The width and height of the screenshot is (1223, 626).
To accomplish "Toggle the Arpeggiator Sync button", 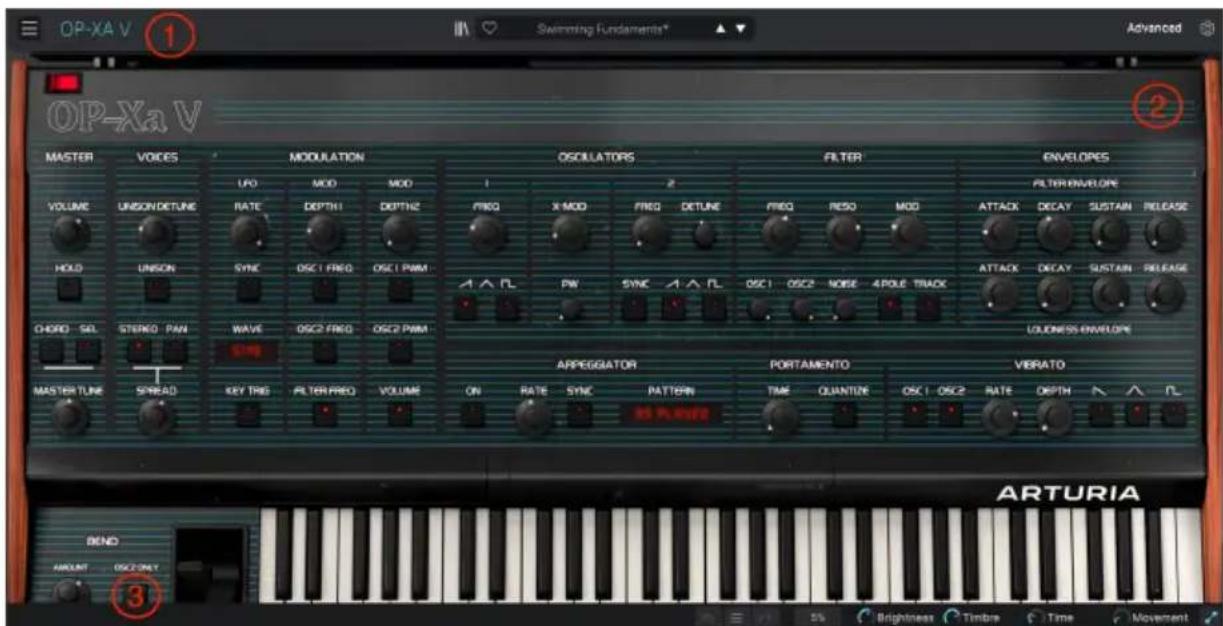I will click(x=580, y=415).
